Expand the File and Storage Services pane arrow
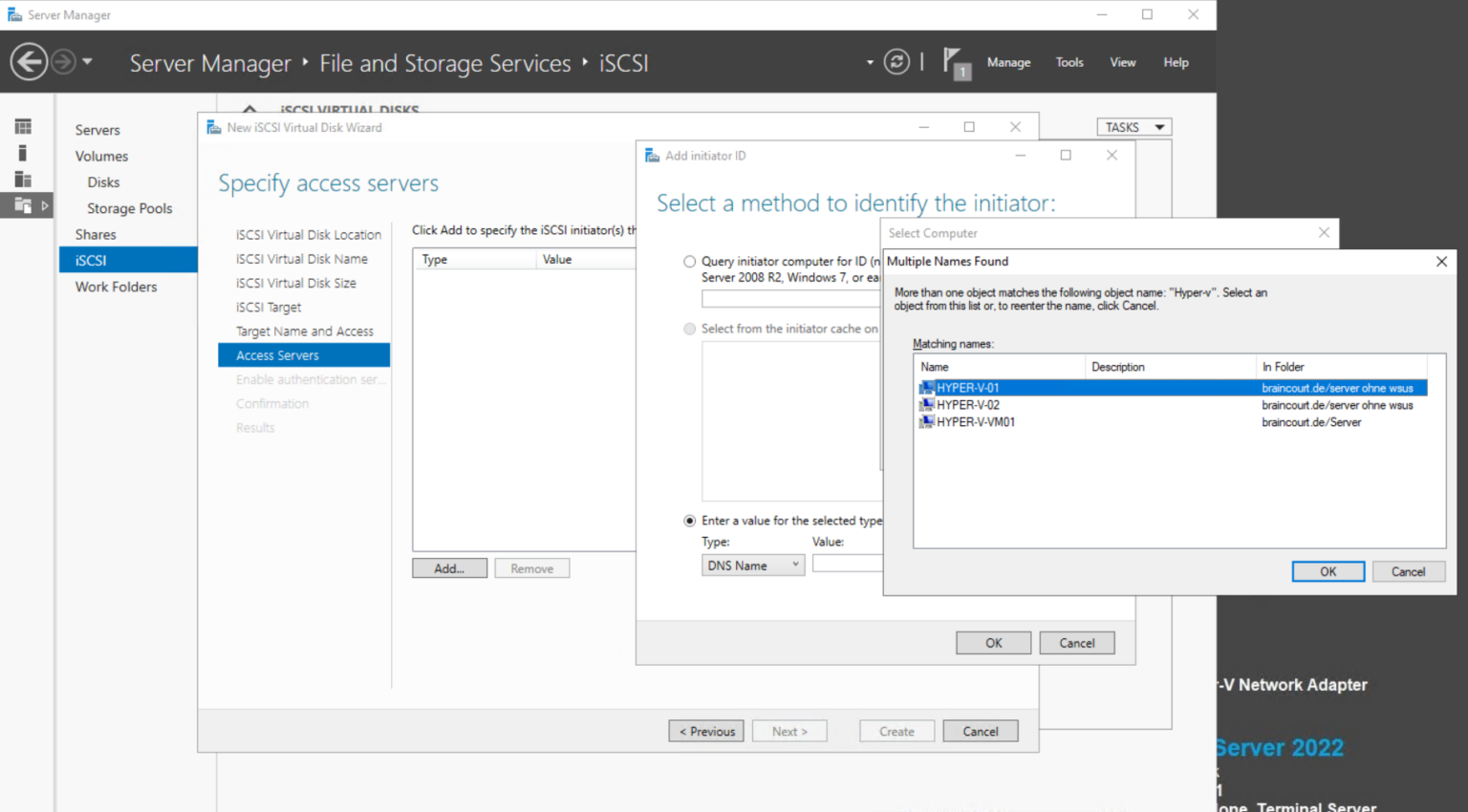 [x=45, y=204]
